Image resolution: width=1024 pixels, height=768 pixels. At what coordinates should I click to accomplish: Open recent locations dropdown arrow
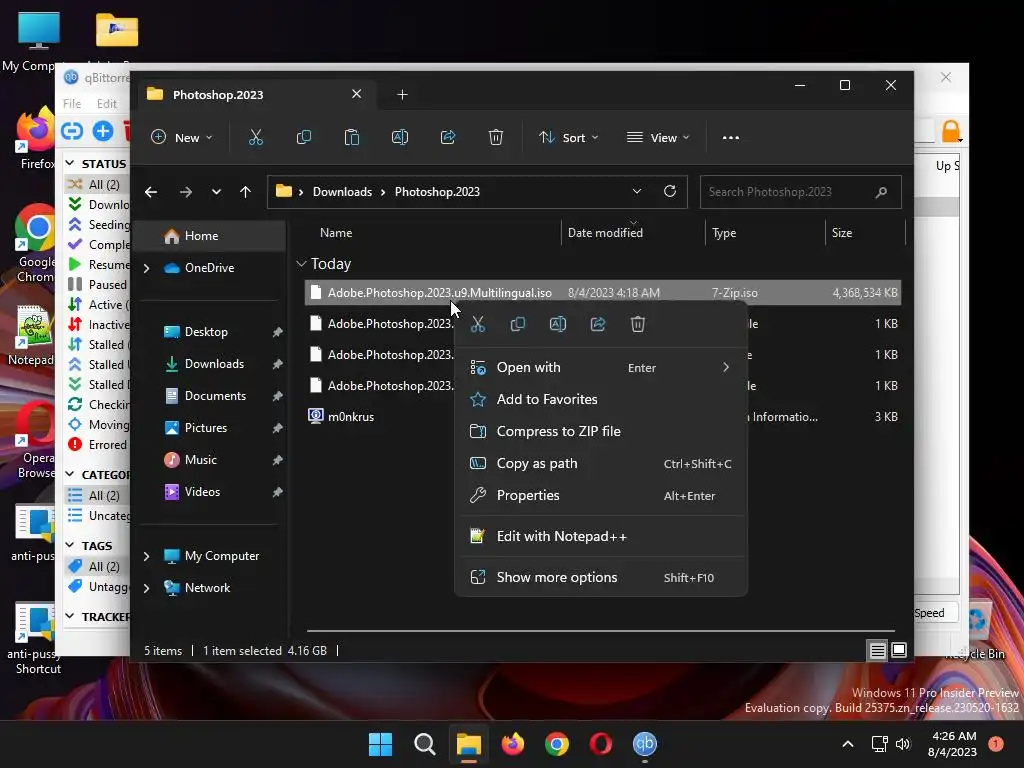point(216,192)
